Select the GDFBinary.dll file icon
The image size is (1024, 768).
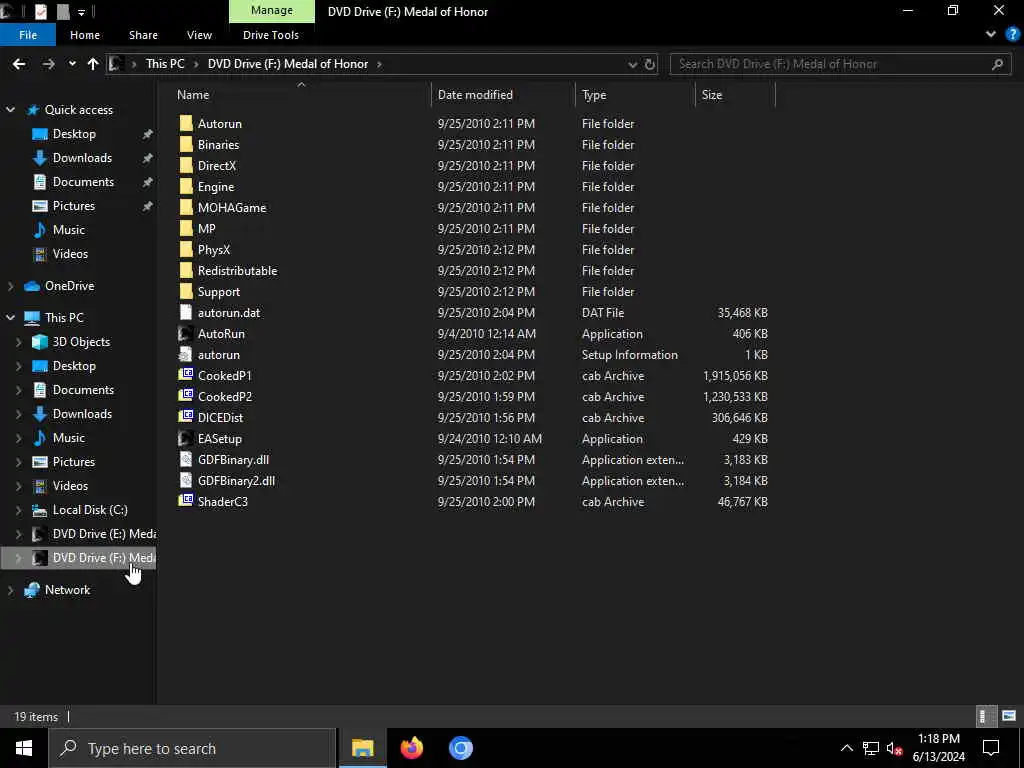[186, 459]
